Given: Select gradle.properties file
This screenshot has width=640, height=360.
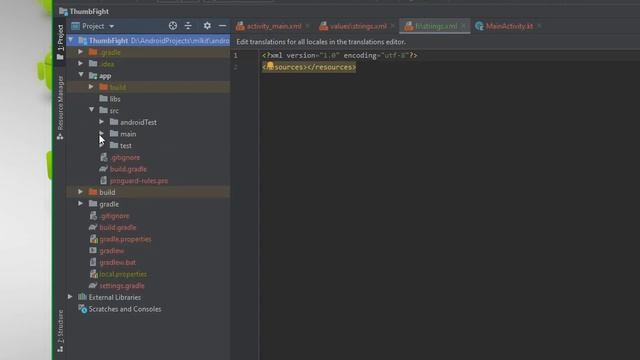Looking at the screenshot, I should tap(125, 239).
